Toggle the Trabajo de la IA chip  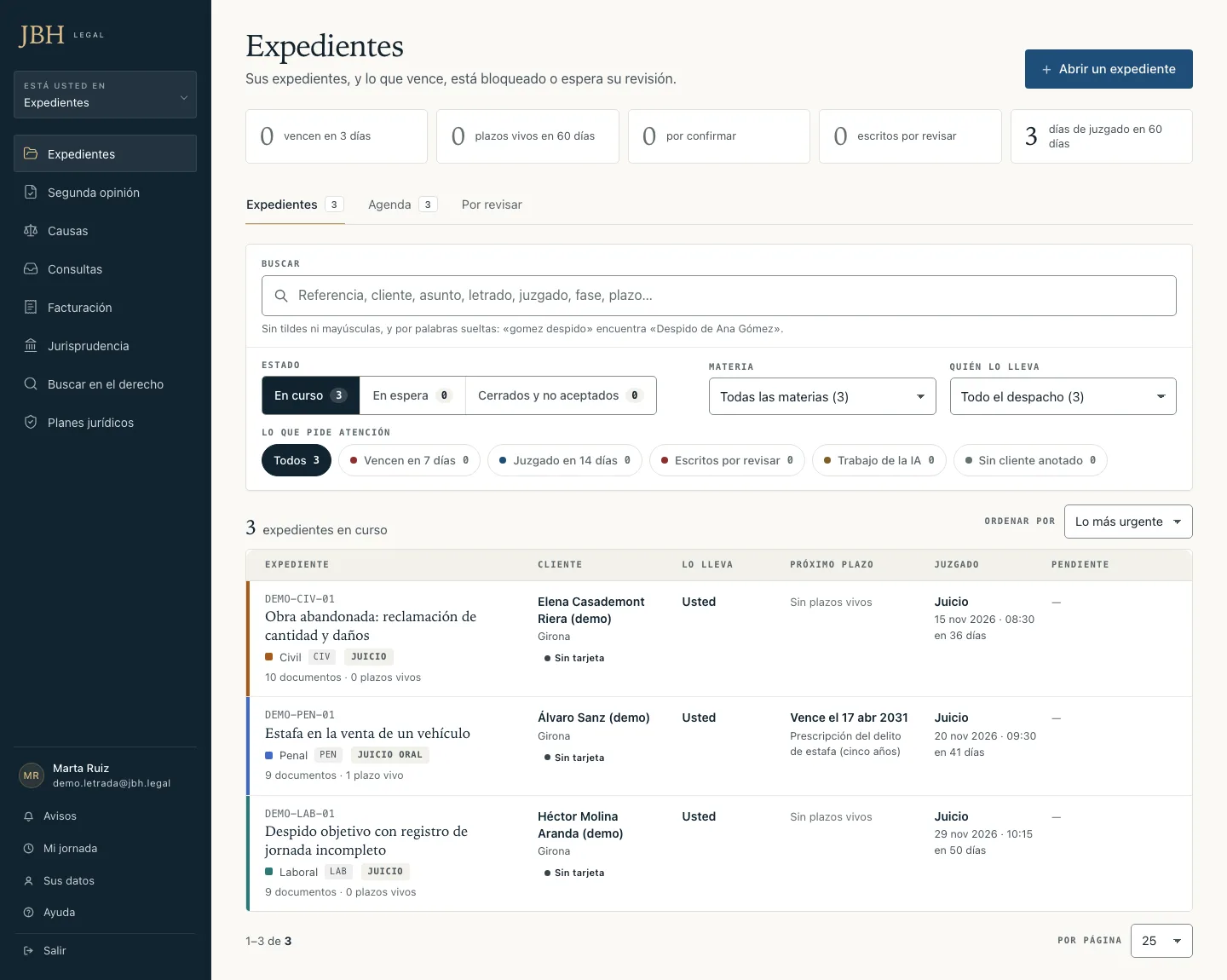[x=878, y=460]
